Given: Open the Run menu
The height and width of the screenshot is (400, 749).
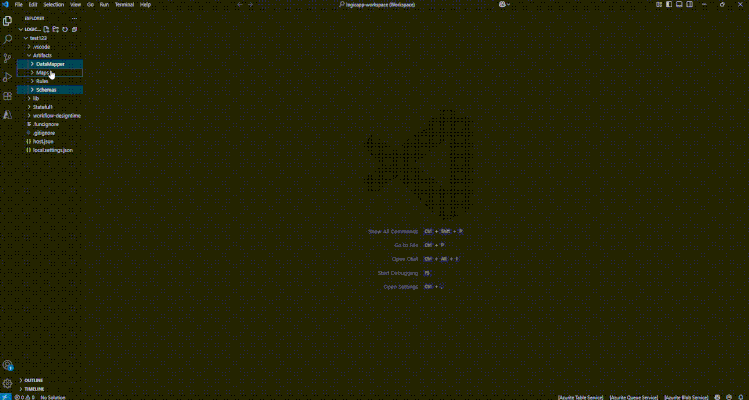Looking at the screenshot, I should 104,4.
